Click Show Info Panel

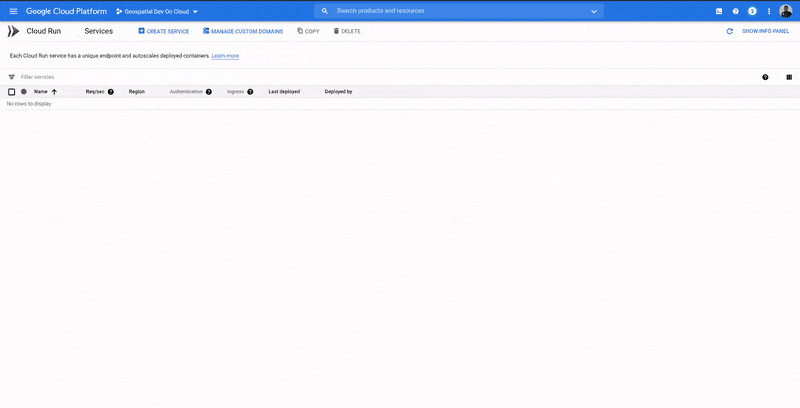pos(765,31)
